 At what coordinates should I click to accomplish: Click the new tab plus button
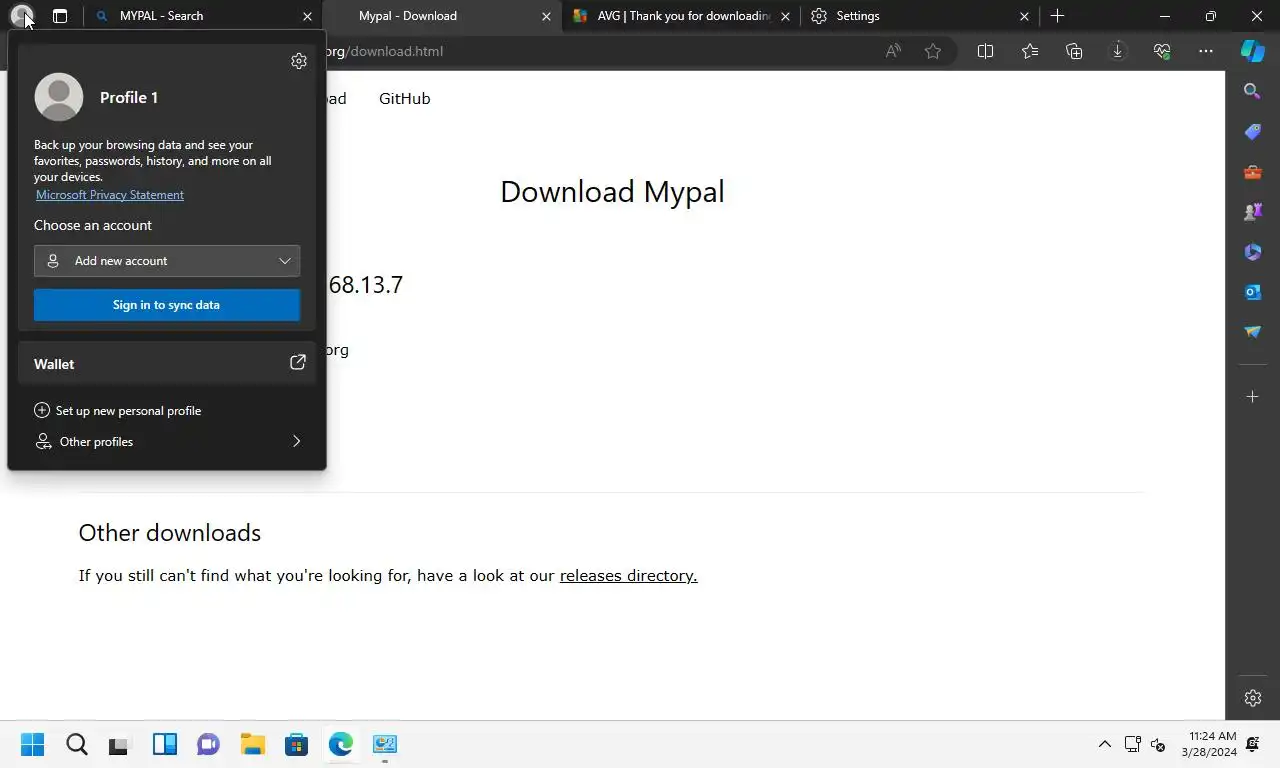click(x=1057, y=16)
